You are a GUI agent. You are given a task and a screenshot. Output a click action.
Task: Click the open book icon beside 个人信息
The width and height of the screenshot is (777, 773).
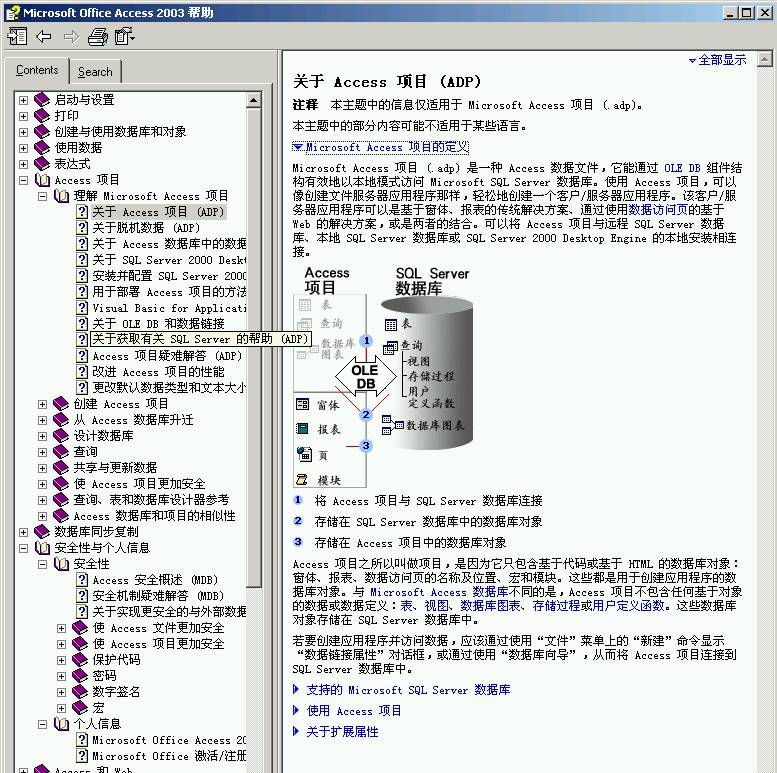click(x=61, y=724)
